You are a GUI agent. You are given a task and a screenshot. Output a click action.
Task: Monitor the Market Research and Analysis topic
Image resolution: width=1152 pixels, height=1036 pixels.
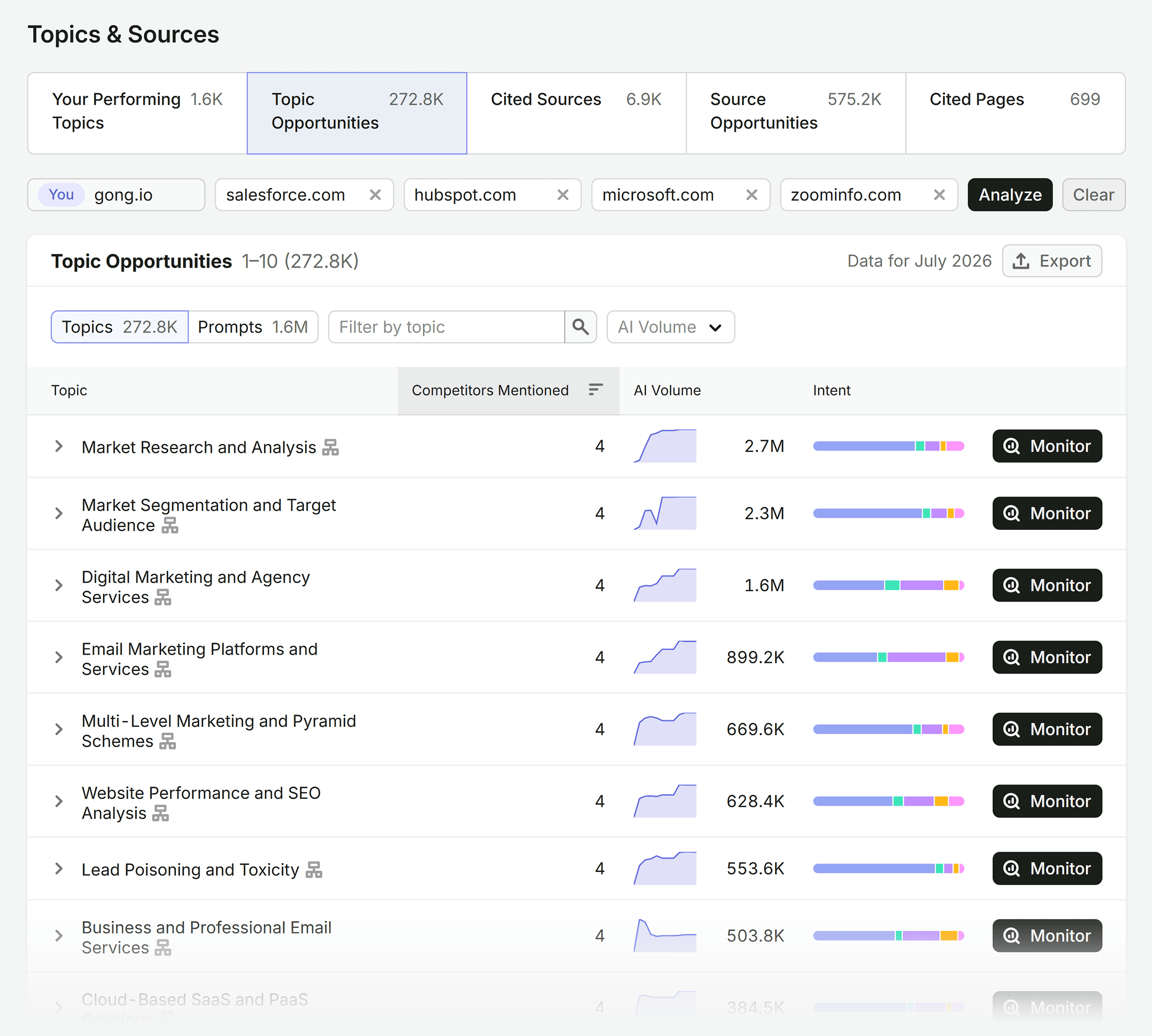(1046, 446)
